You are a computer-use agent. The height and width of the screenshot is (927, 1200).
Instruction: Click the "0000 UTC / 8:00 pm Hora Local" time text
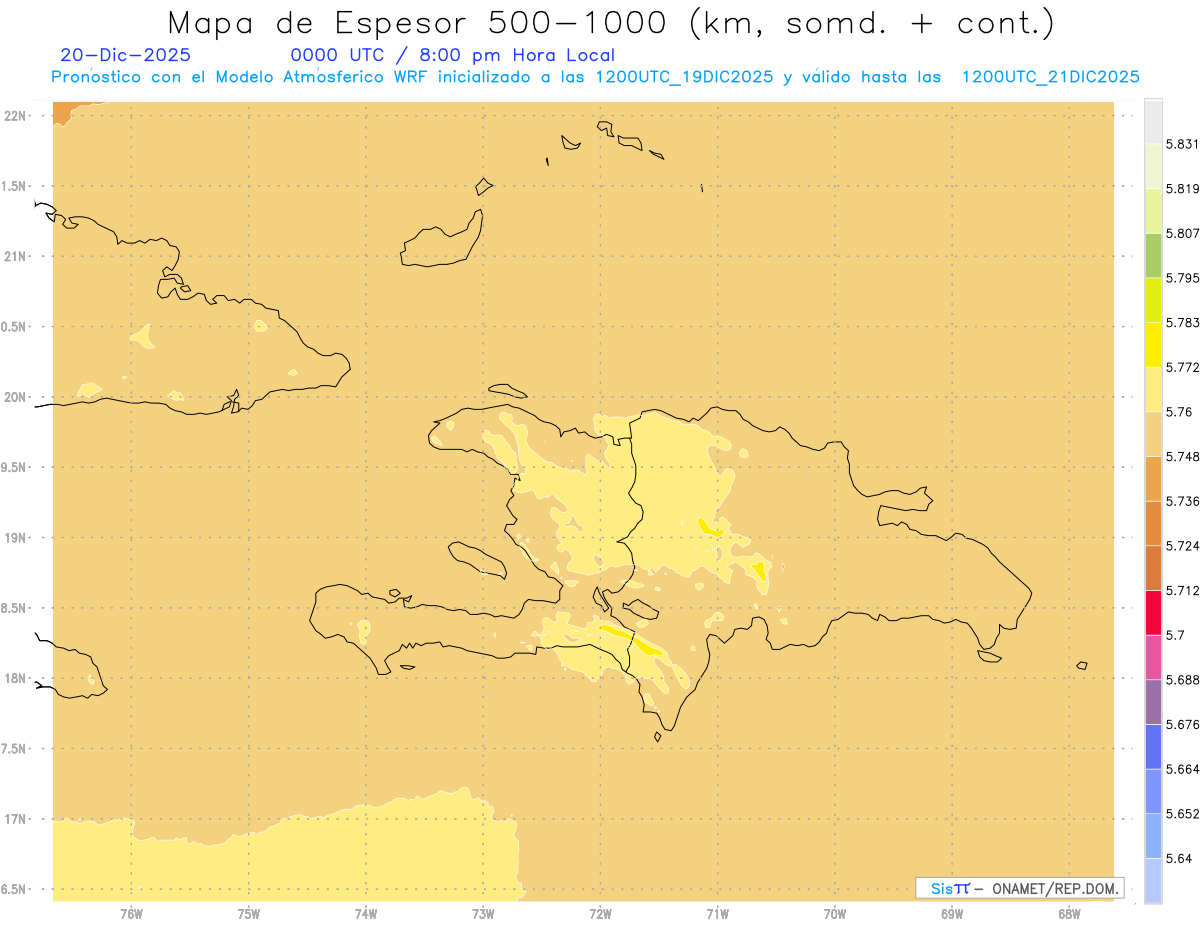pos(452,55)
